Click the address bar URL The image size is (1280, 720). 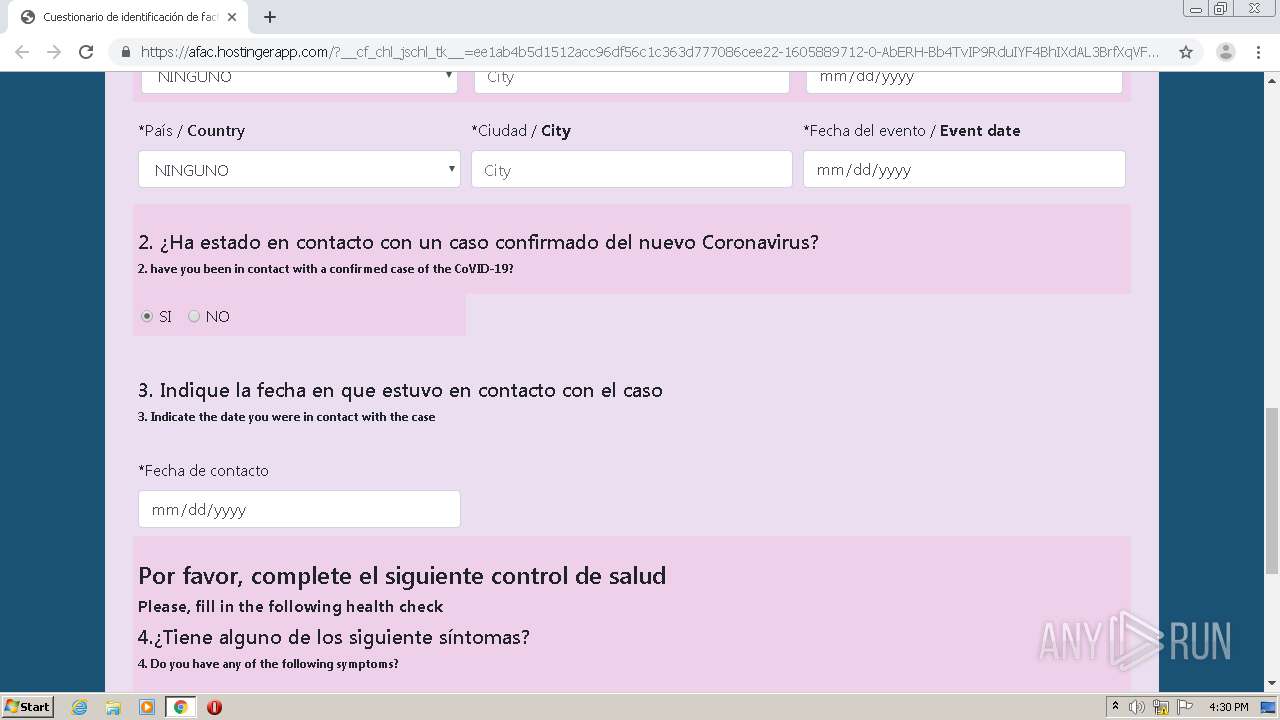click(650, 52)
